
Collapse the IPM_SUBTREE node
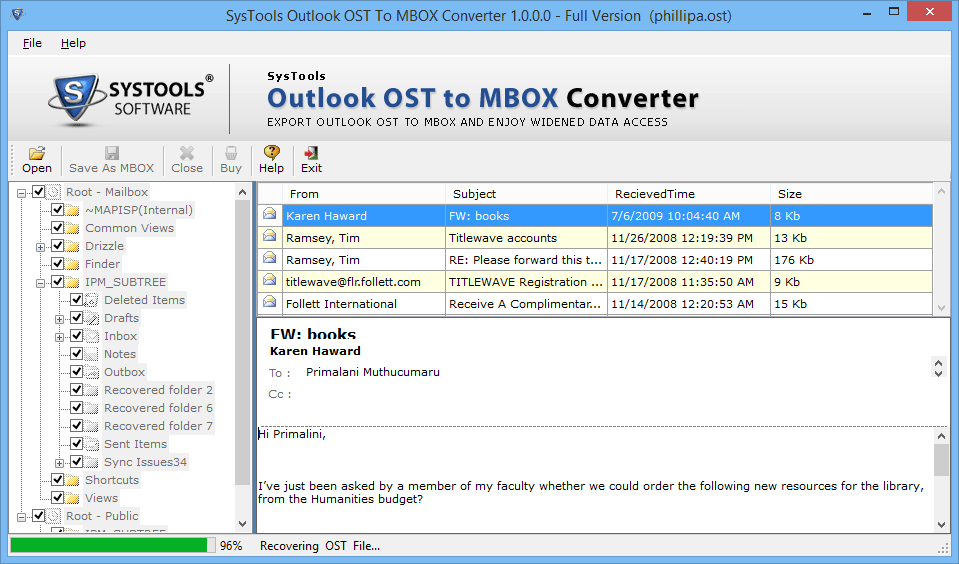(x=40, y=283)
